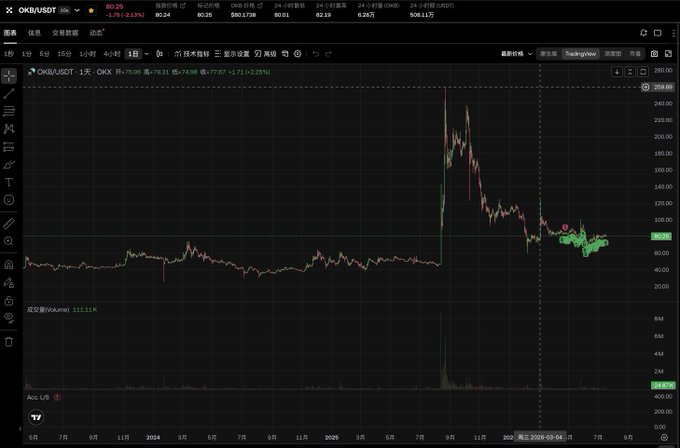Click the OKX logo icon at top left
Screen dimensions: 680x448
click(9, 10)
